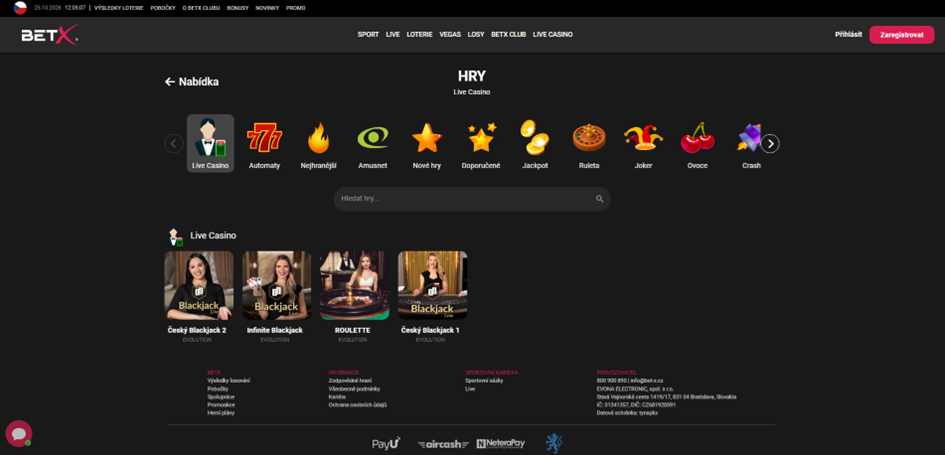Select the Nové hry star icon
Screen dimensions: 945x455
[x=427, y=138]
